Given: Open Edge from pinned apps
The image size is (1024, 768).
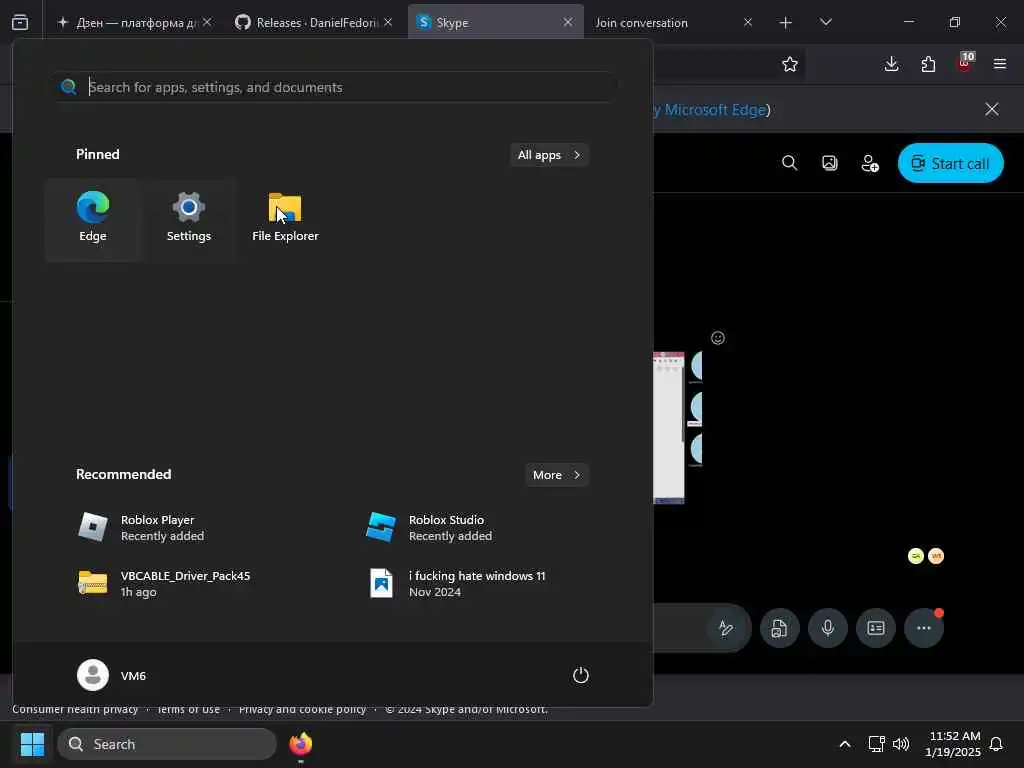Looking at the screenshot, I should (92, 218).
